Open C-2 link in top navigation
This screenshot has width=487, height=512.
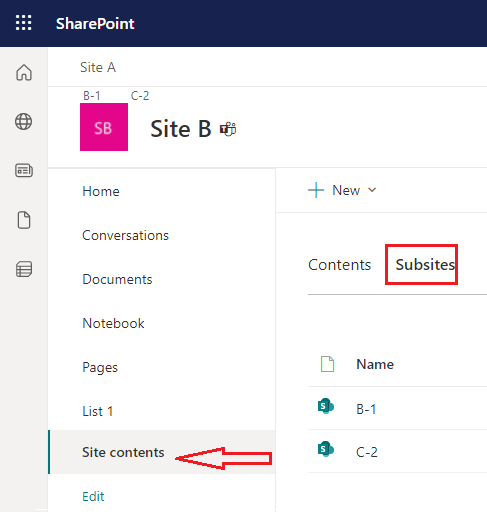click(x=140, y=96)
